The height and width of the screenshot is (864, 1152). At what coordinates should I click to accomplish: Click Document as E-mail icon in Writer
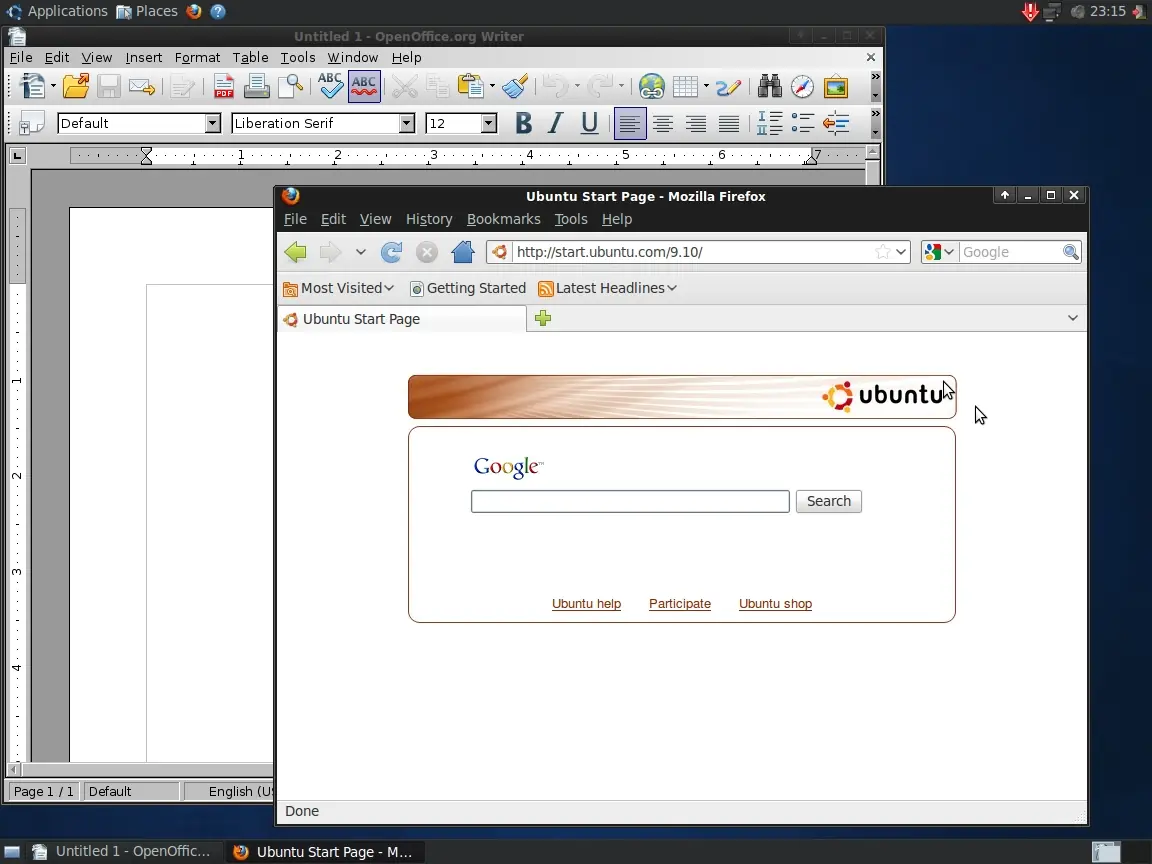point(142,87)
